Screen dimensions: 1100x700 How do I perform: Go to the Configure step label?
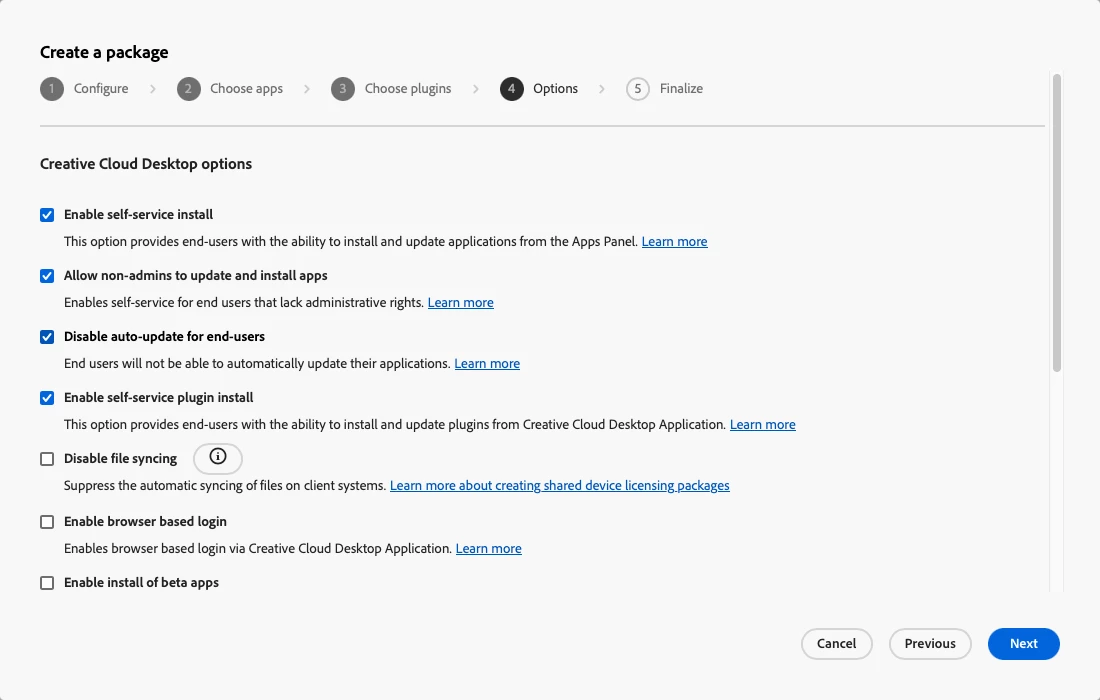tap(101, 88)
